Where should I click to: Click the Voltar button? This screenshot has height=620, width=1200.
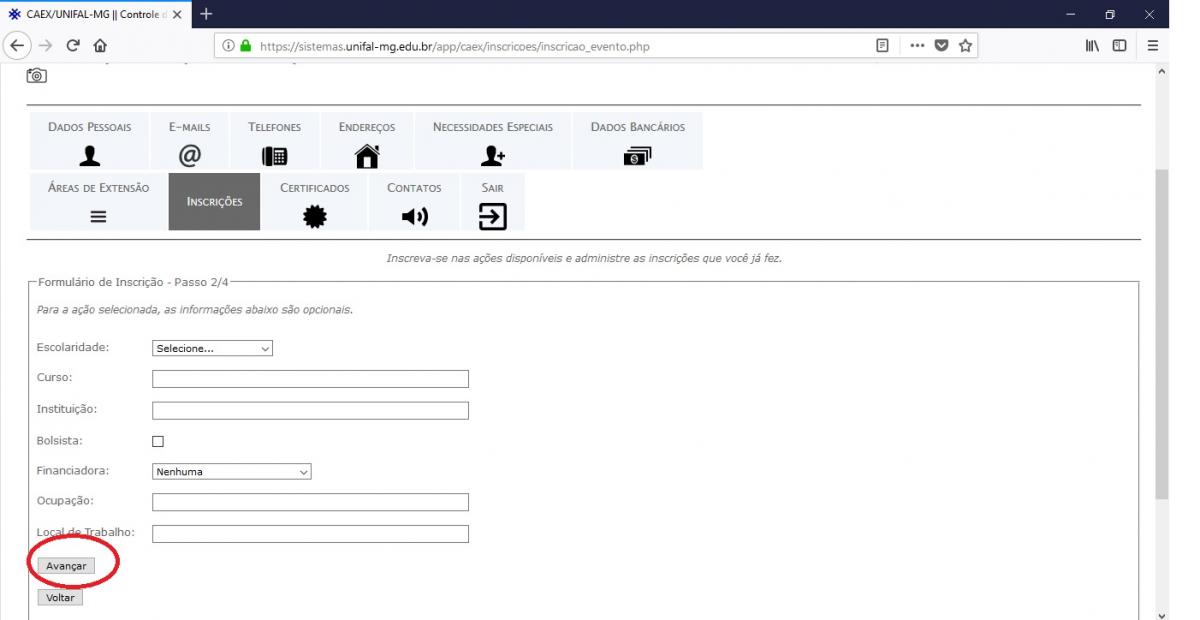60,598
